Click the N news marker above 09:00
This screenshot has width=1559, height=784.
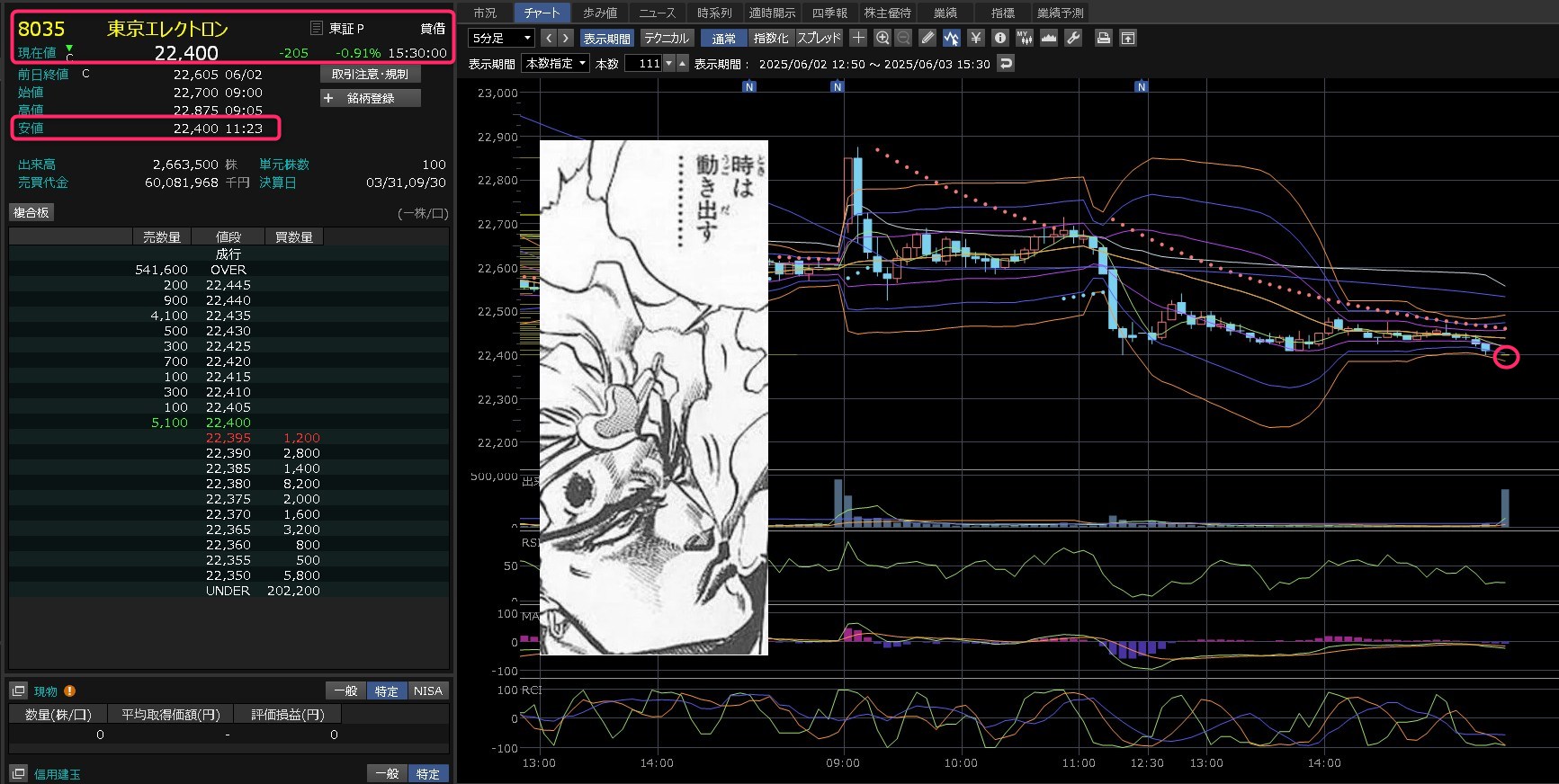pyautogui.click(x=837, y=86)
